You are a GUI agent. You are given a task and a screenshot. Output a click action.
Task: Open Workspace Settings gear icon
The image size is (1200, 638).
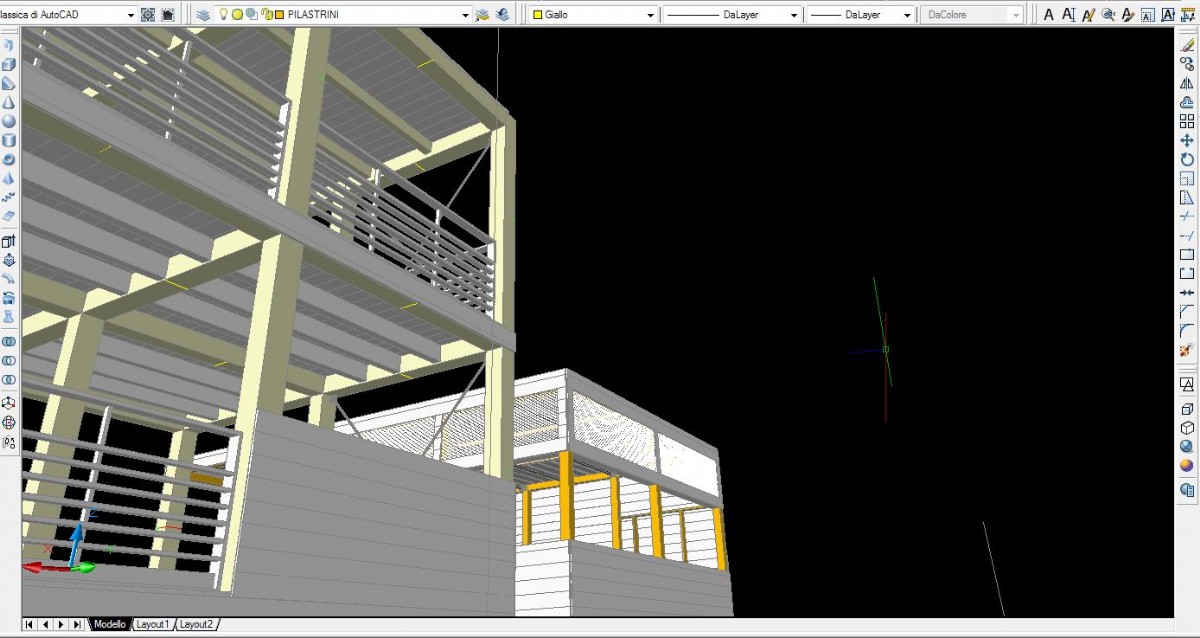click(148, 15)
